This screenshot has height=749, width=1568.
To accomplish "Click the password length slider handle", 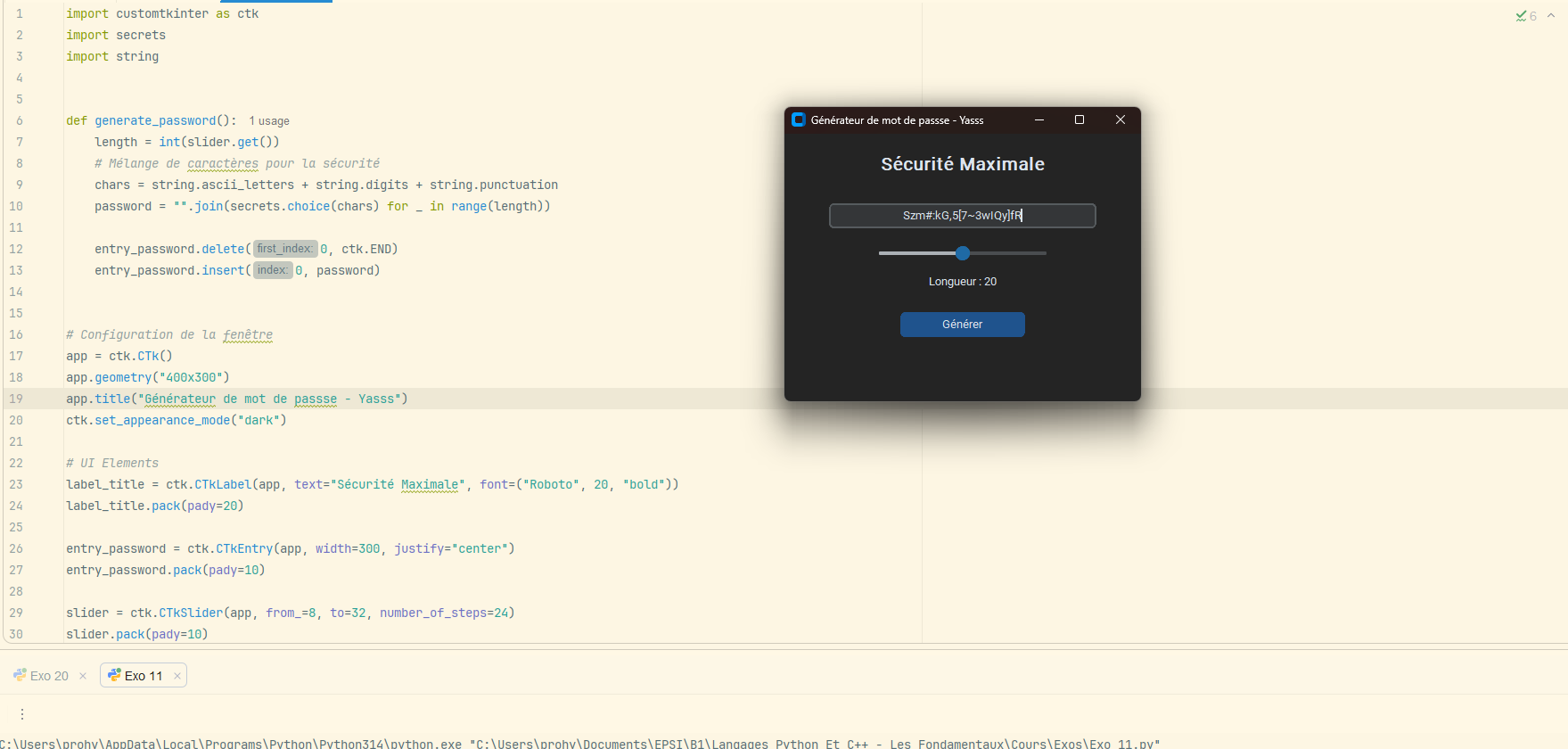I will point(963,253).
